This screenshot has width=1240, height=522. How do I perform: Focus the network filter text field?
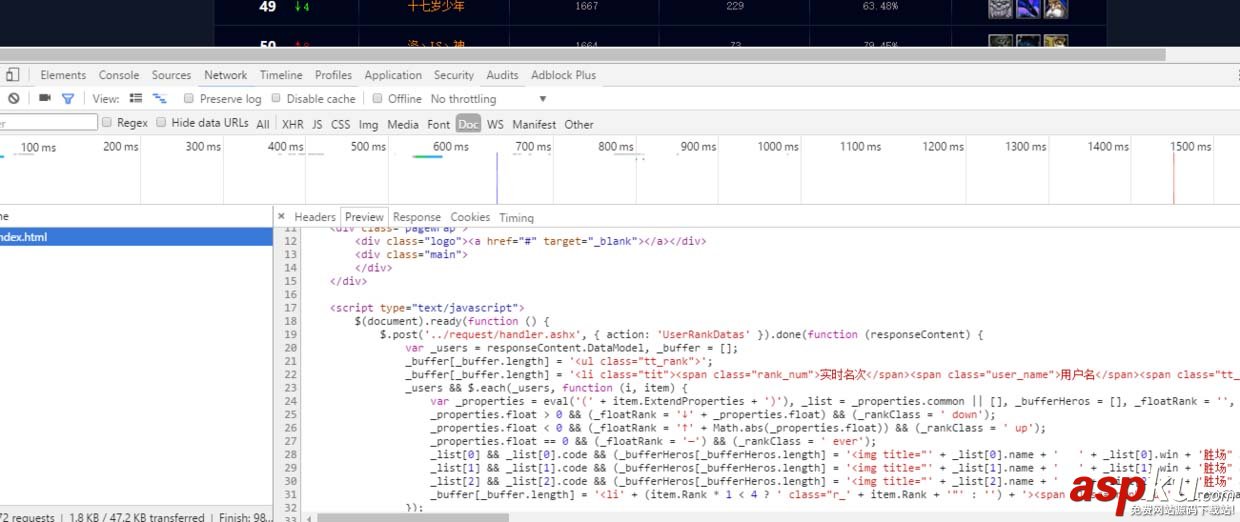pyautogui.click(x=47, y=123)
